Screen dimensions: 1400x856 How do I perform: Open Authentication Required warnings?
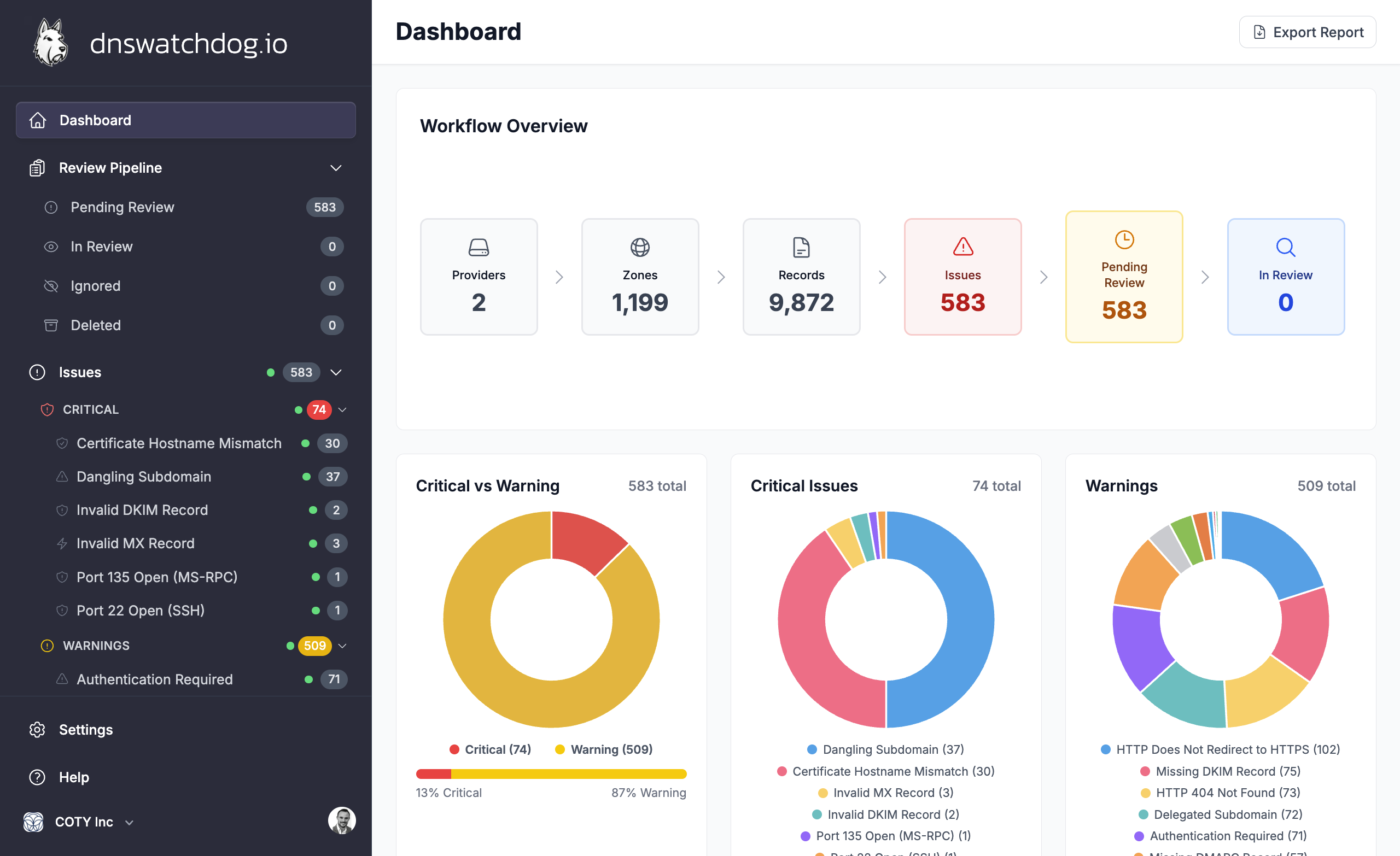(201, 679)
